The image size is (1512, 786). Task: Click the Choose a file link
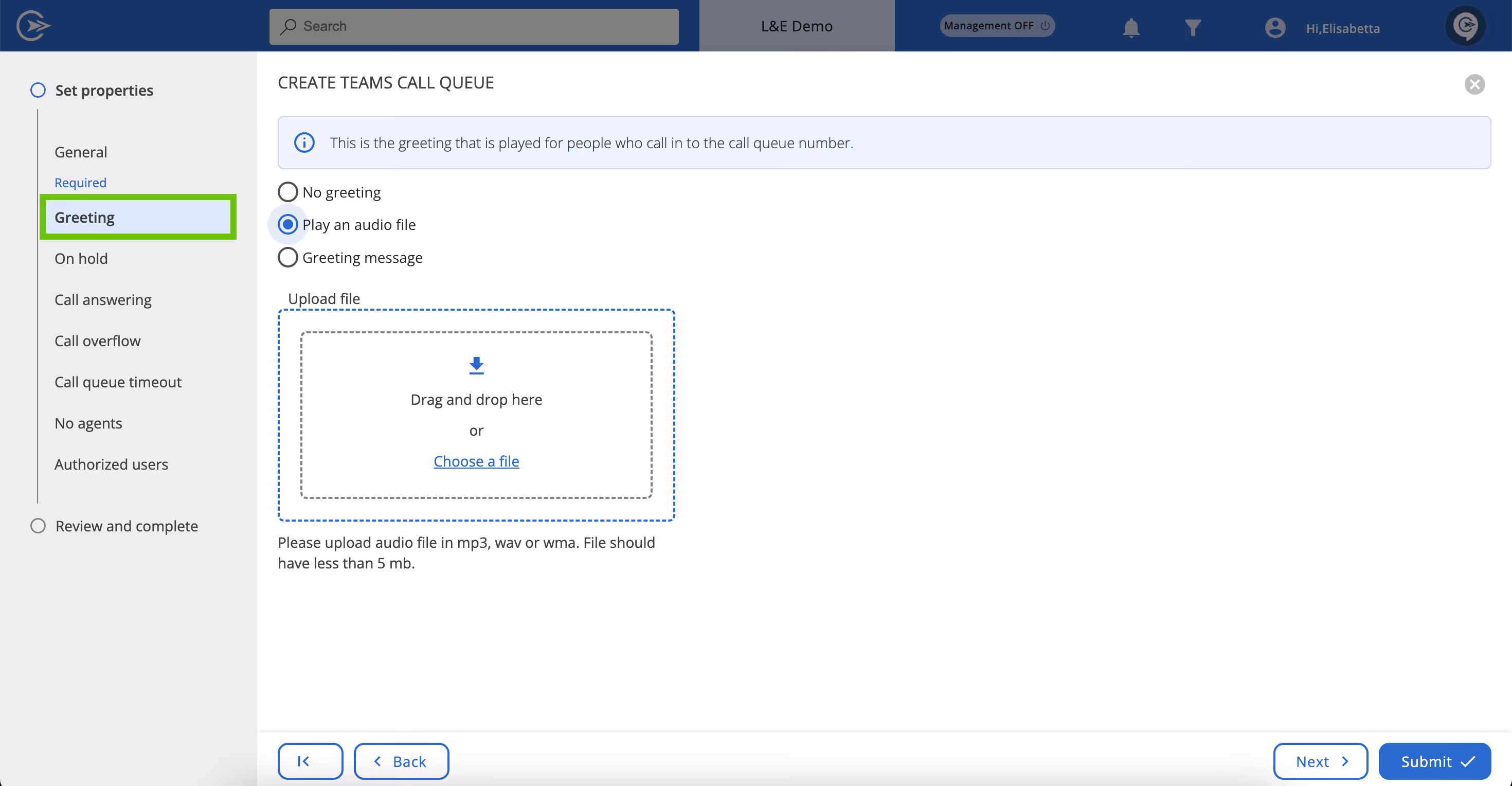click(476, 461)
